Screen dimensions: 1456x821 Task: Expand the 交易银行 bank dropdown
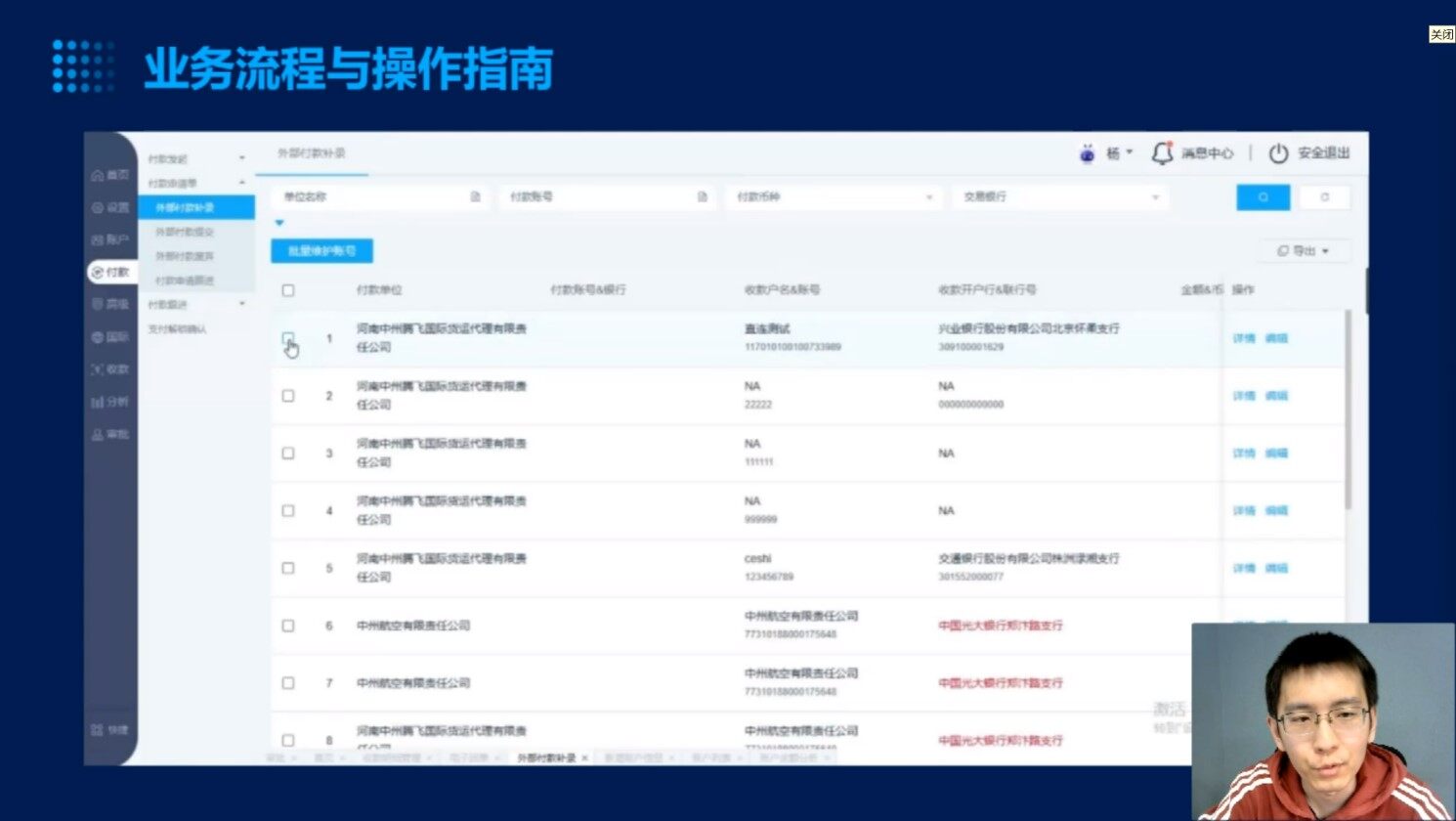1059,197
